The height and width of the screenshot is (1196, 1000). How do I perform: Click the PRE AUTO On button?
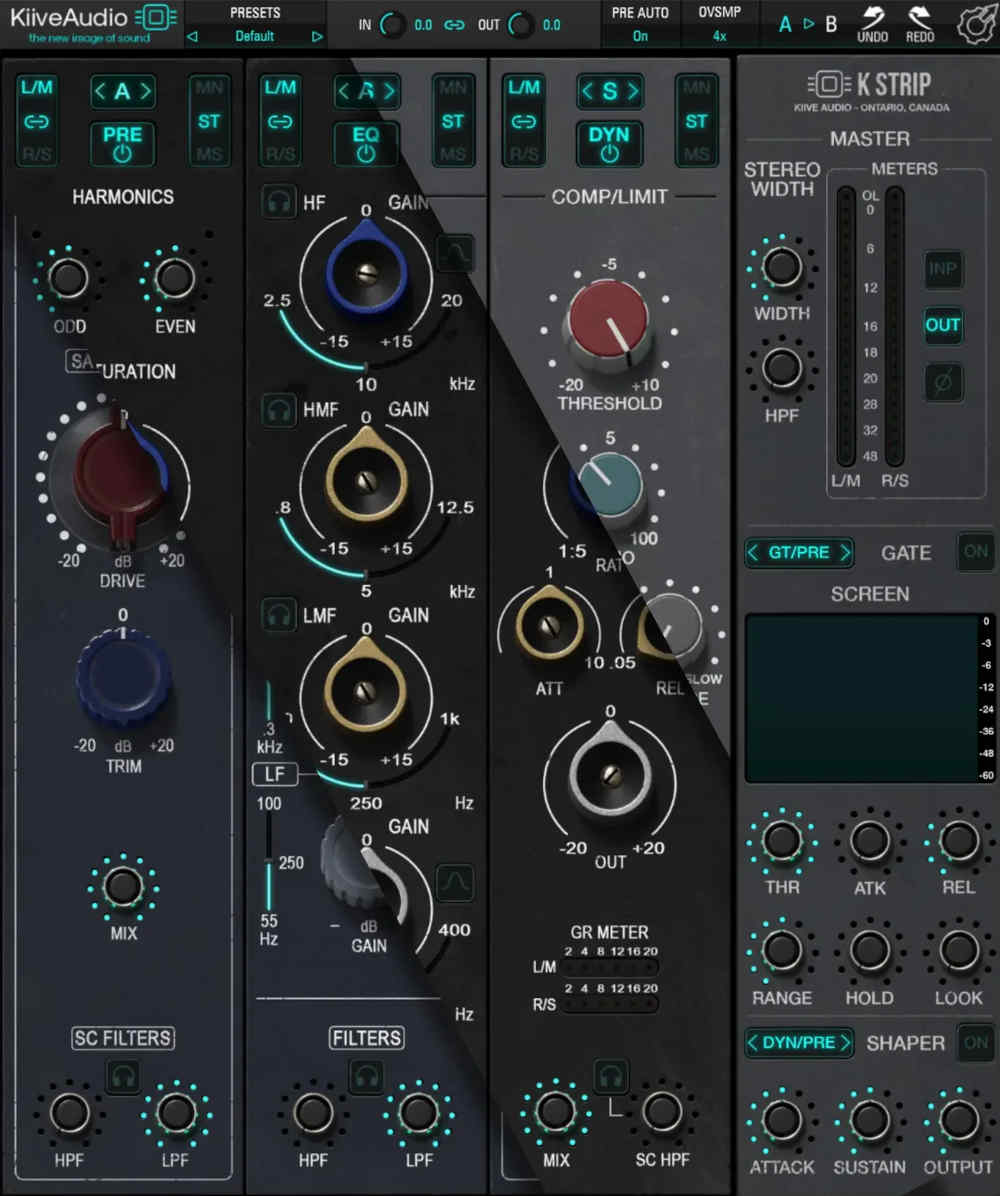click(640, 34)
